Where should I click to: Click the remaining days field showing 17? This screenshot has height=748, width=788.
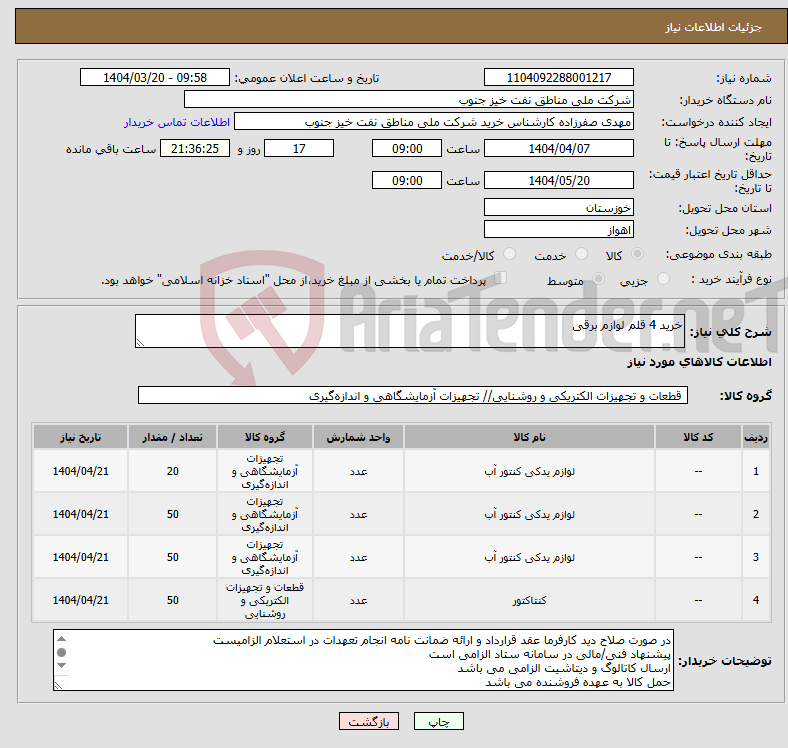(x=299, y=149)
